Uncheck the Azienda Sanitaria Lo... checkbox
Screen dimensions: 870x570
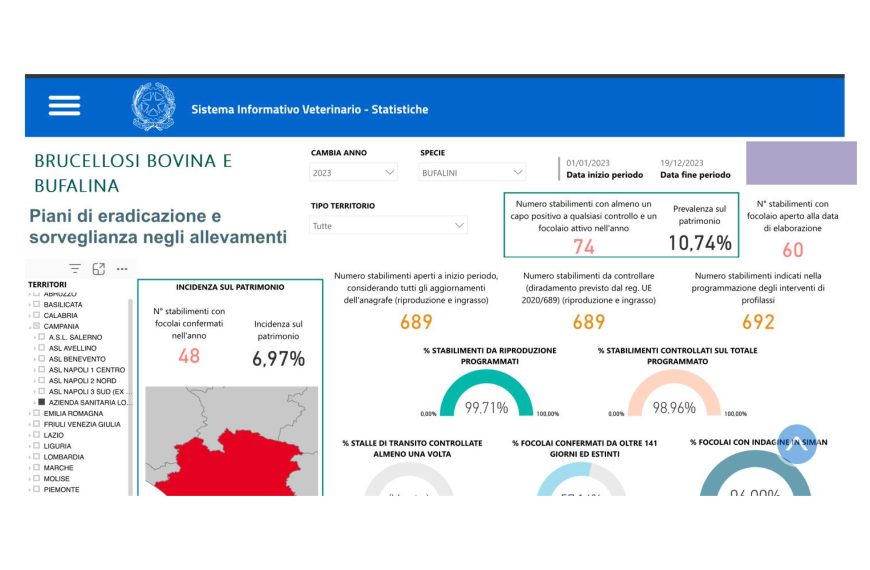(x=42, y=402)
